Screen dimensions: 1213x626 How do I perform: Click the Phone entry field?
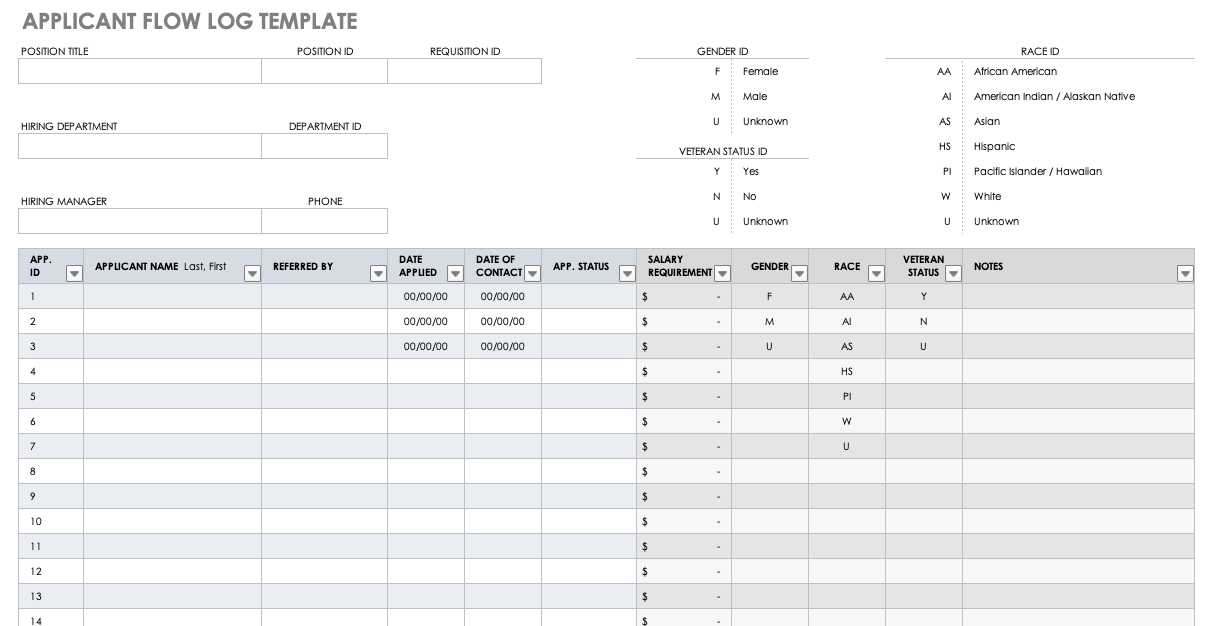tap(324, 221)
